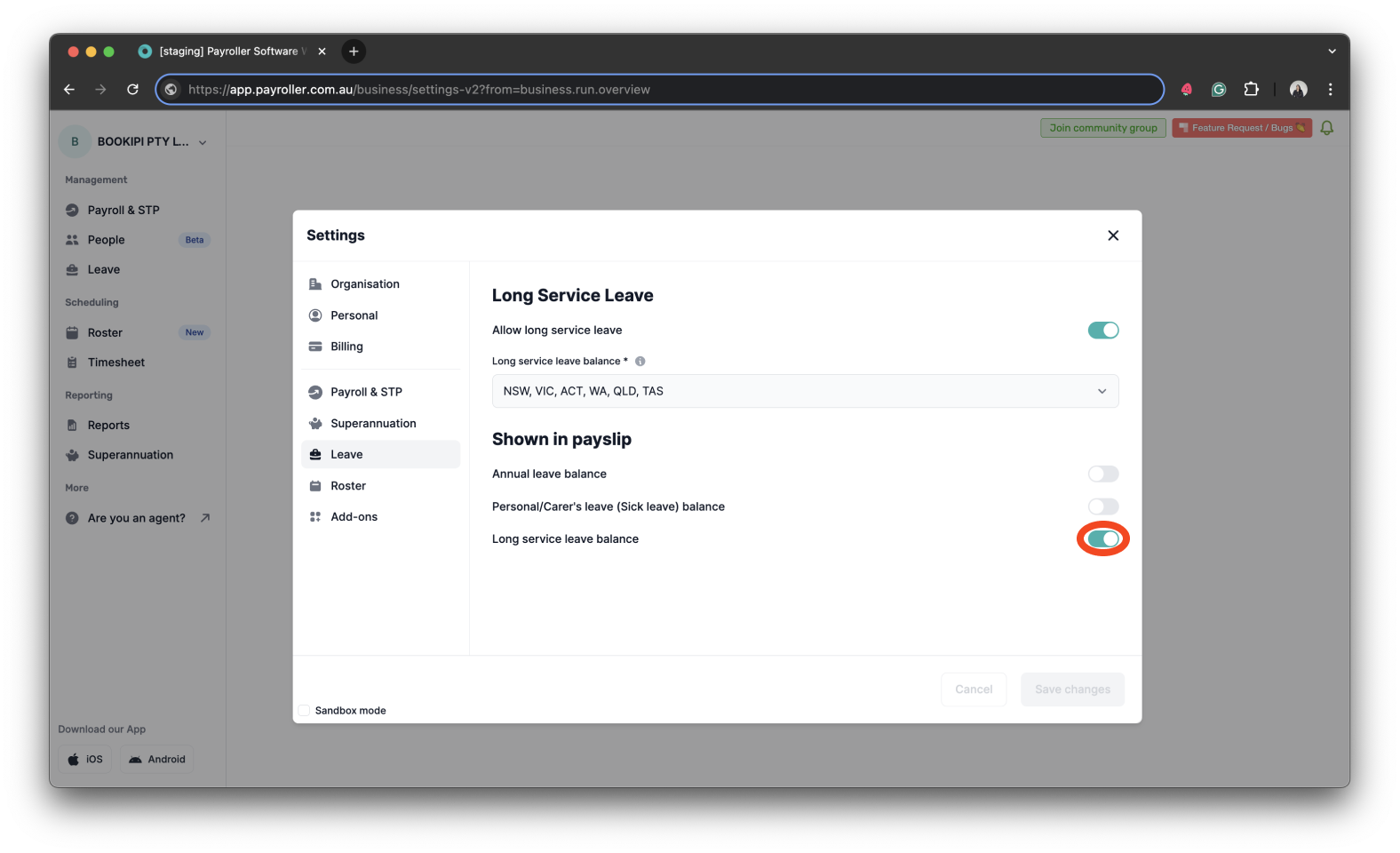
Task: Click the Superannuation piggy bank icon in Settings
Action: click(315, 424)
